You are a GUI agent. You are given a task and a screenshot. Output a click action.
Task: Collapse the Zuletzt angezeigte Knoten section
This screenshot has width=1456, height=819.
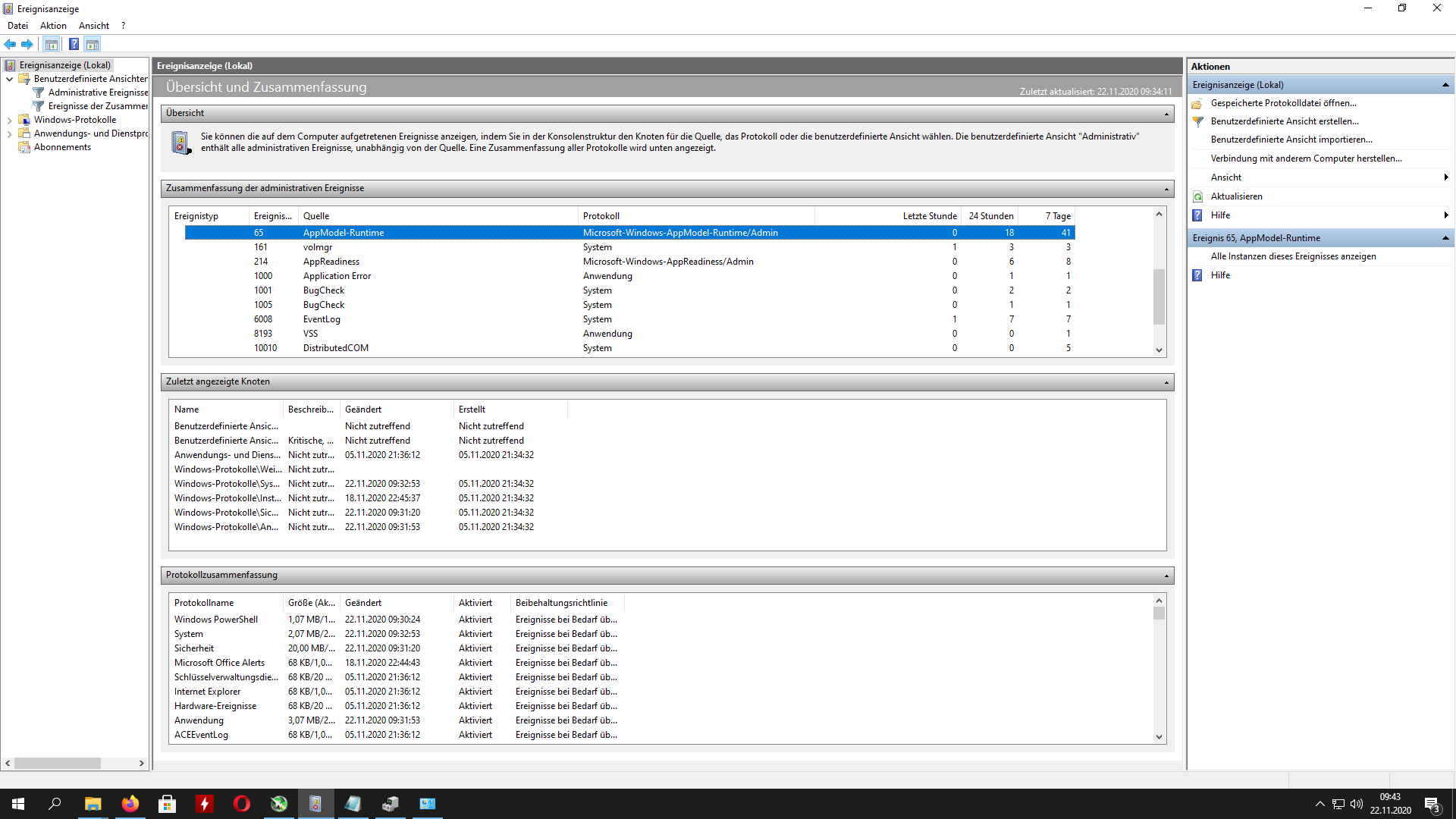[x=1166, y=382]
